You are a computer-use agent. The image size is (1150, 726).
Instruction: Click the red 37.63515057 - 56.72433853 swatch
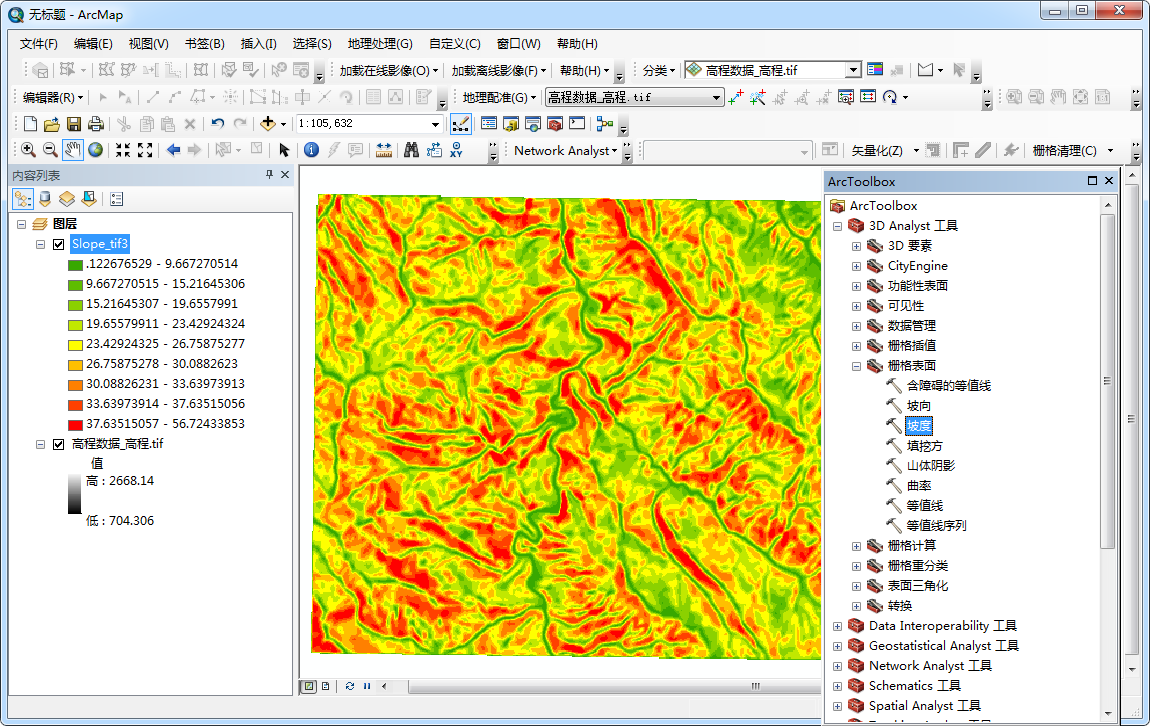pyautogui.click(x=75, y=425)
